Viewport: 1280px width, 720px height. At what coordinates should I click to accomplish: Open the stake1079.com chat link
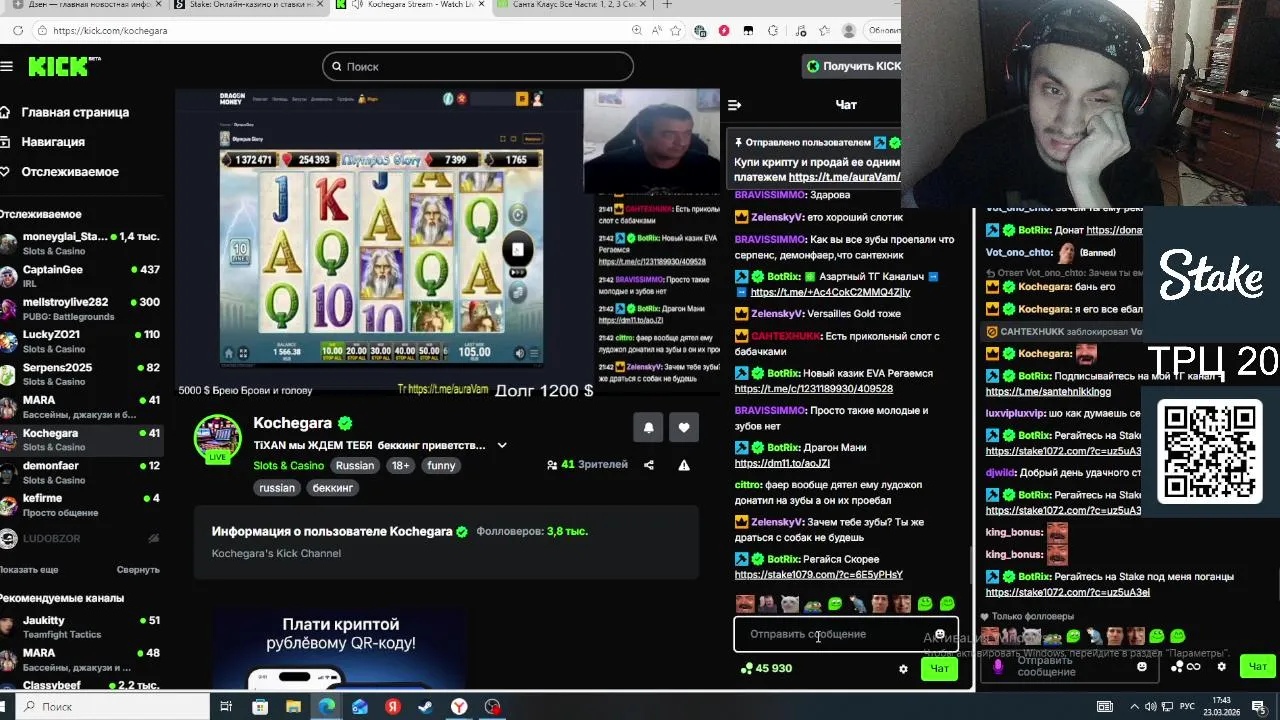point(818,575)
